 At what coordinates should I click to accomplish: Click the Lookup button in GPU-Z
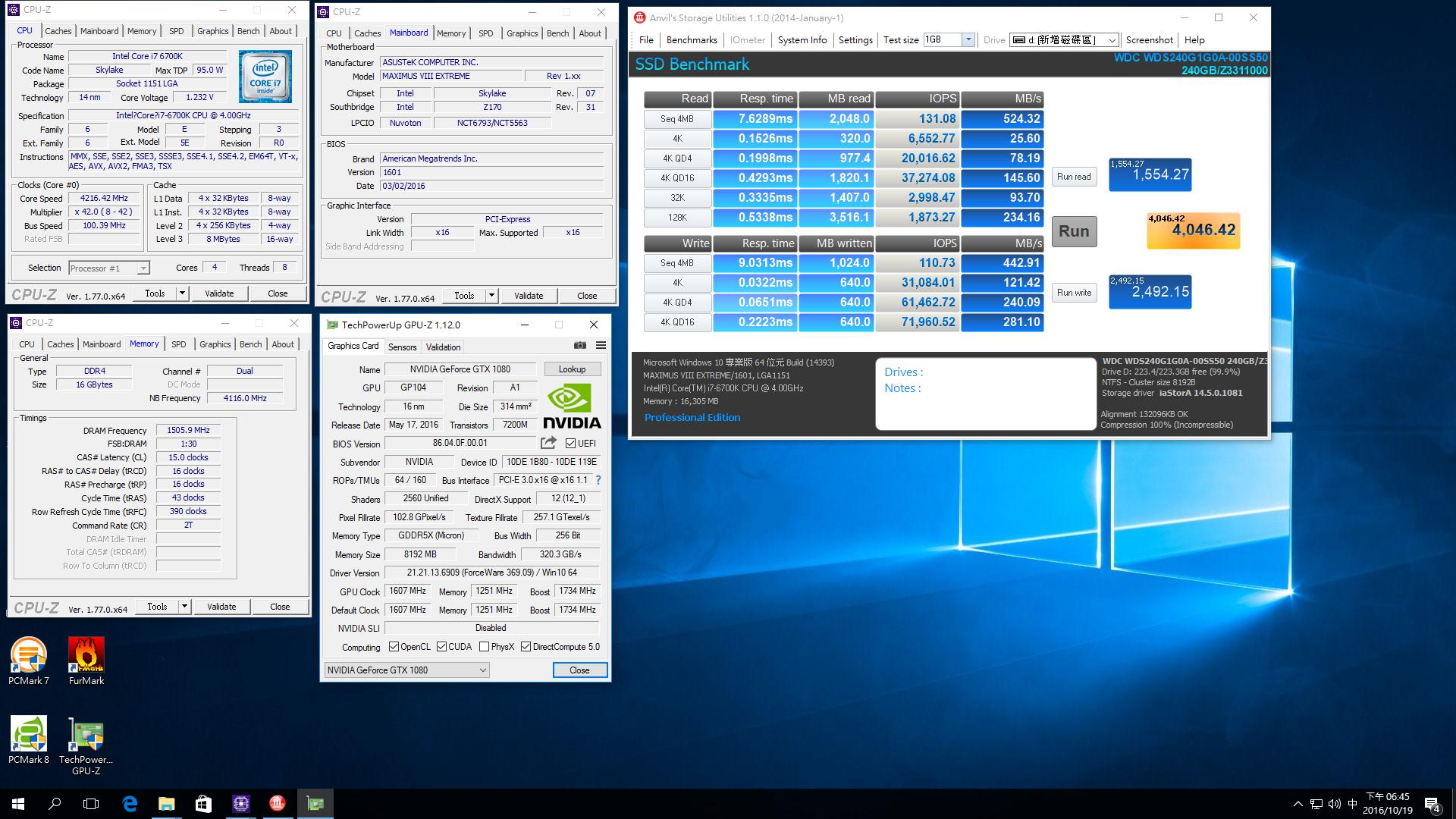pos(572,369)
